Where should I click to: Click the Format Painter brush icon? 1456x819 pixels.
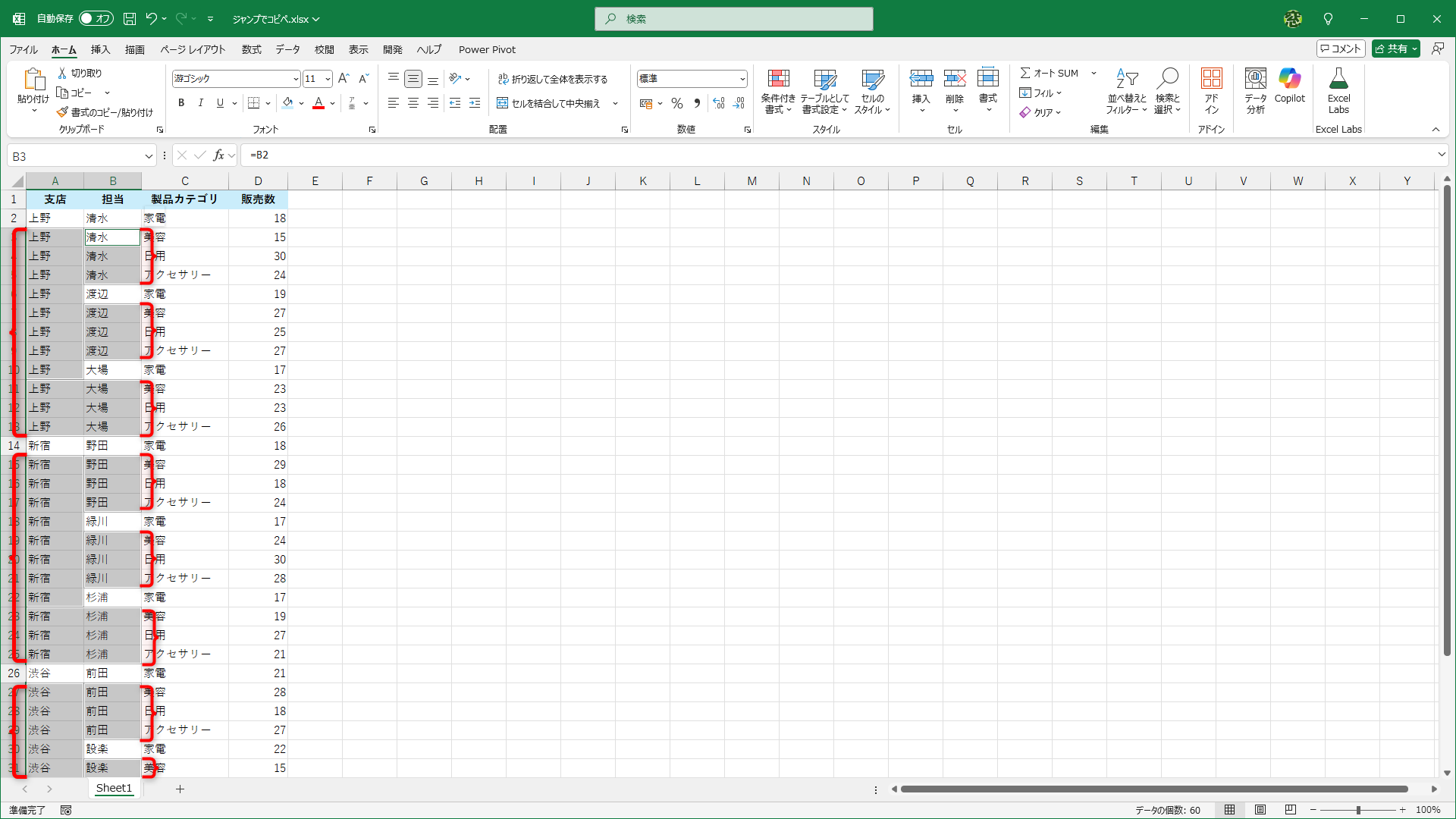tap(63, 112)
